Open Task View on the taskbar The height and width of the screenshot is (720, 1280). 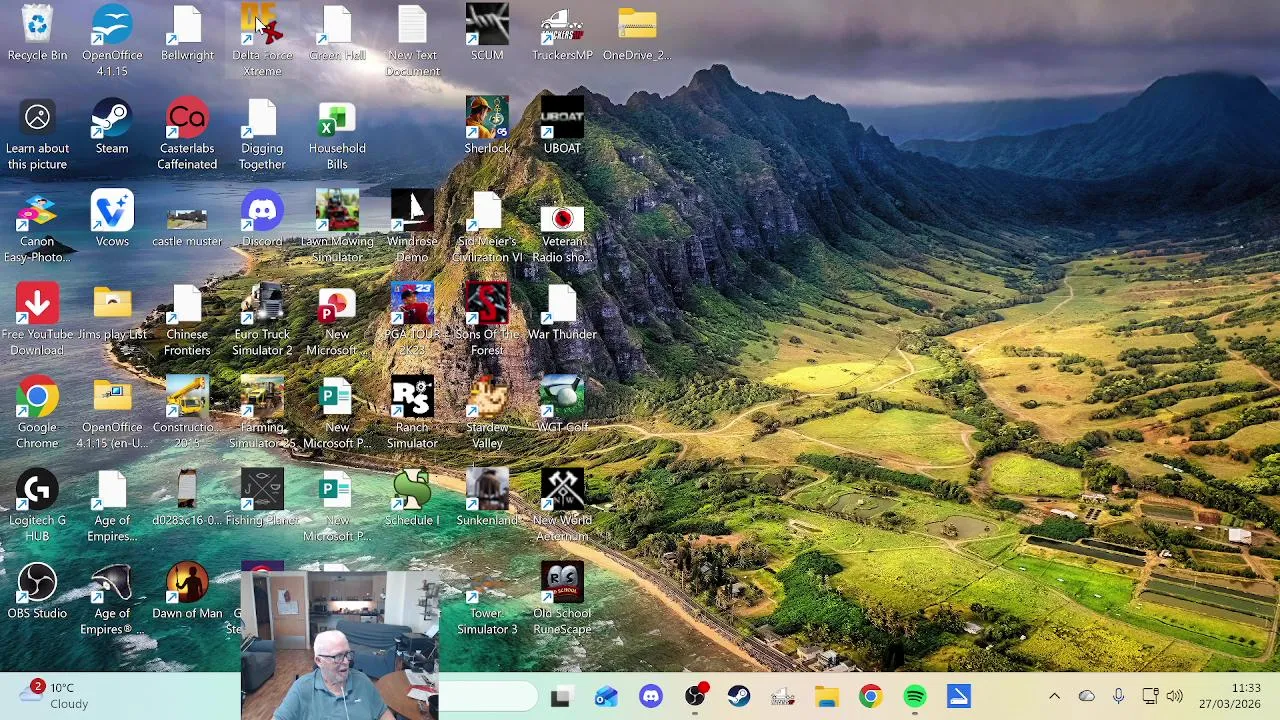[561, 697]
